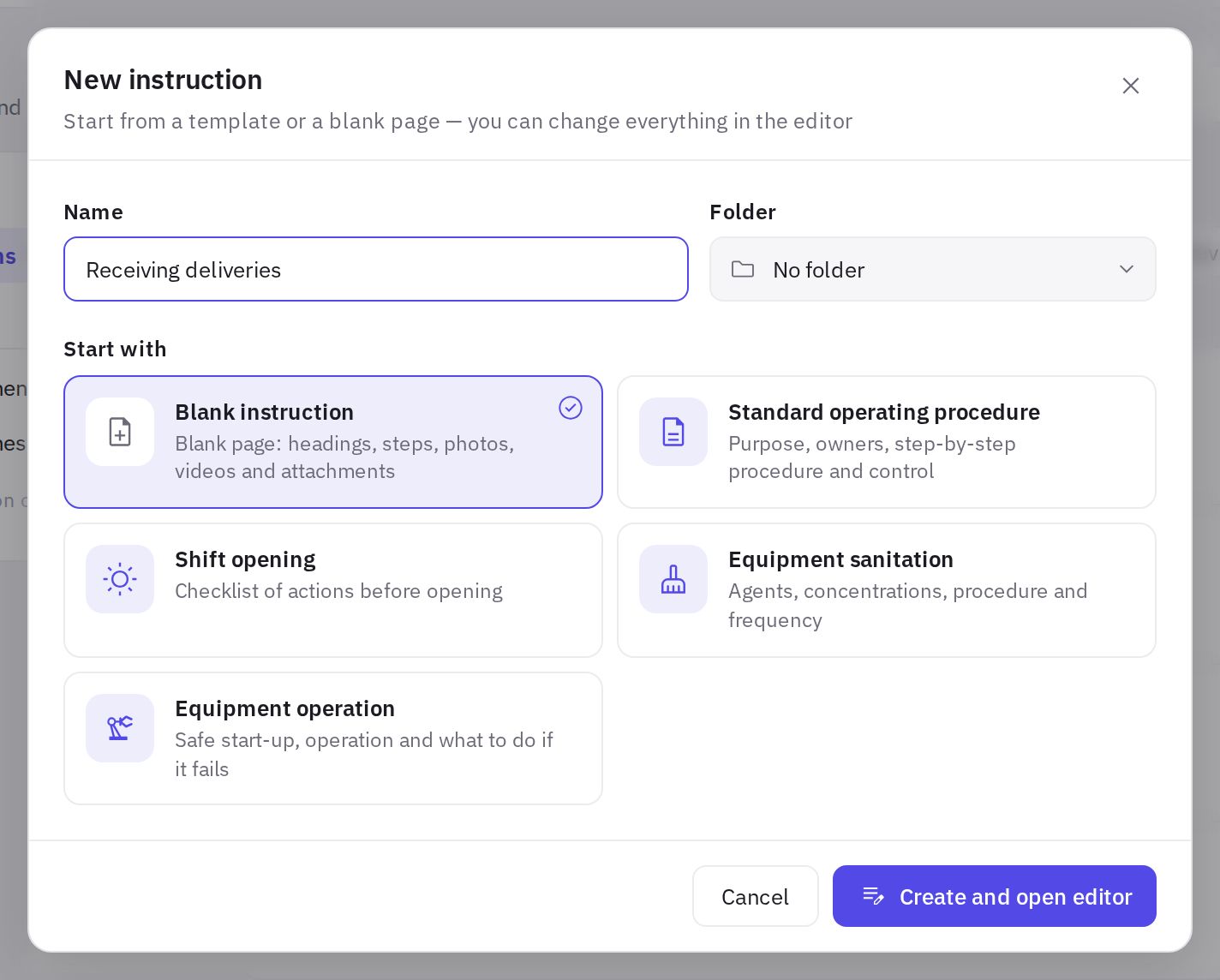Cancel creating the new instruction
The height and width of the screenshot is (980, 1220).
[x=756, y=896]
